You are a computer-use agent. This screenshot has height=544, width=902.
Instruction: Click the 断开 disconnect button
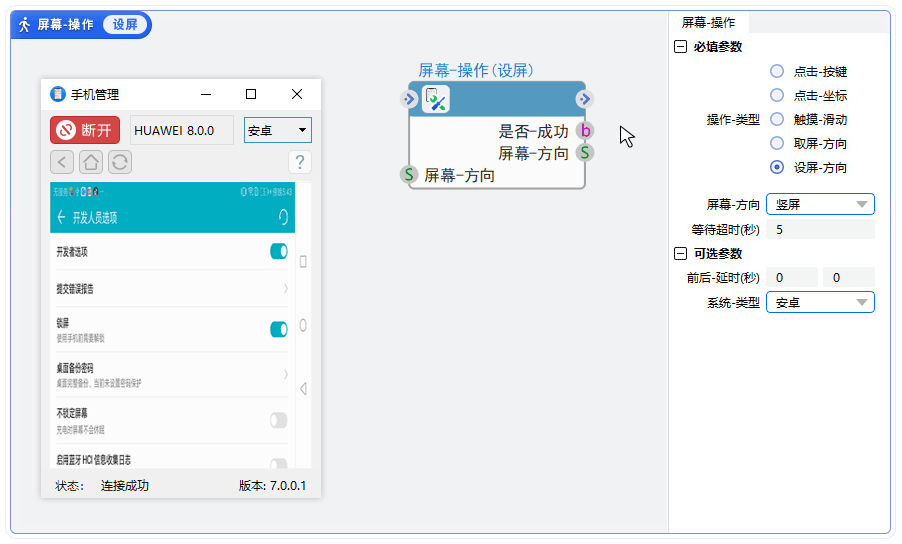pos(86,130)
